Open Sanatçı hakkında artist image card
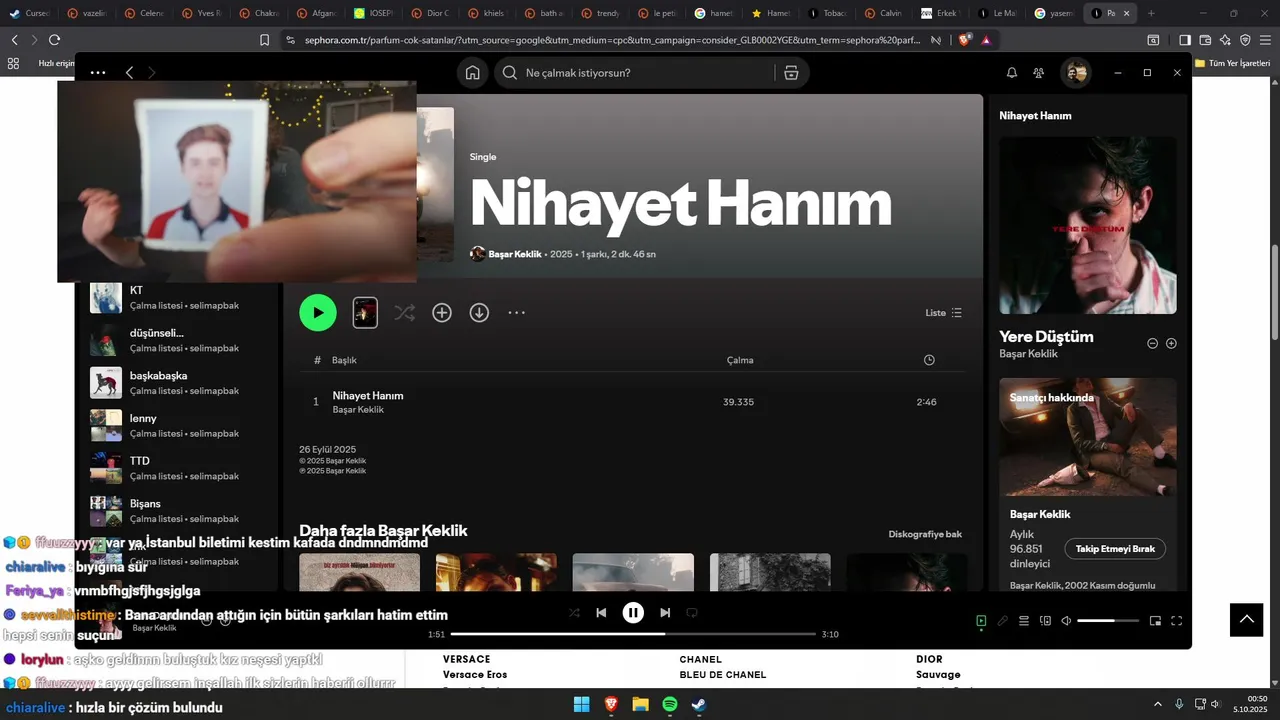The width and height of the screenshot is (1280, 720). point(1088,437)
